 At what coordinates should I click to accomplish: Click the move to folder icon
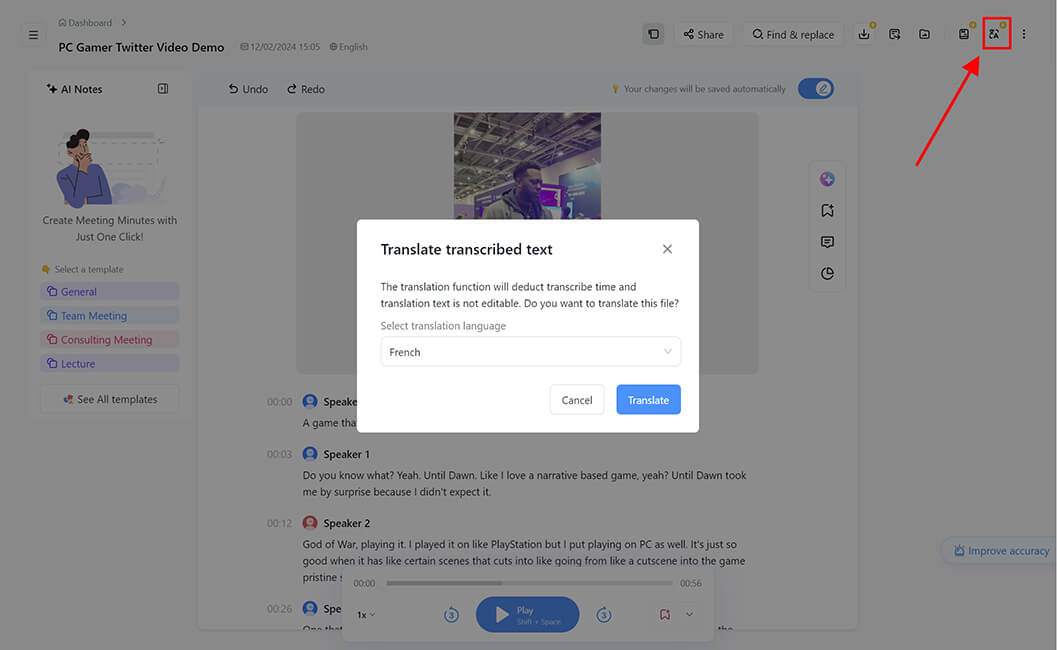[924, 34]
